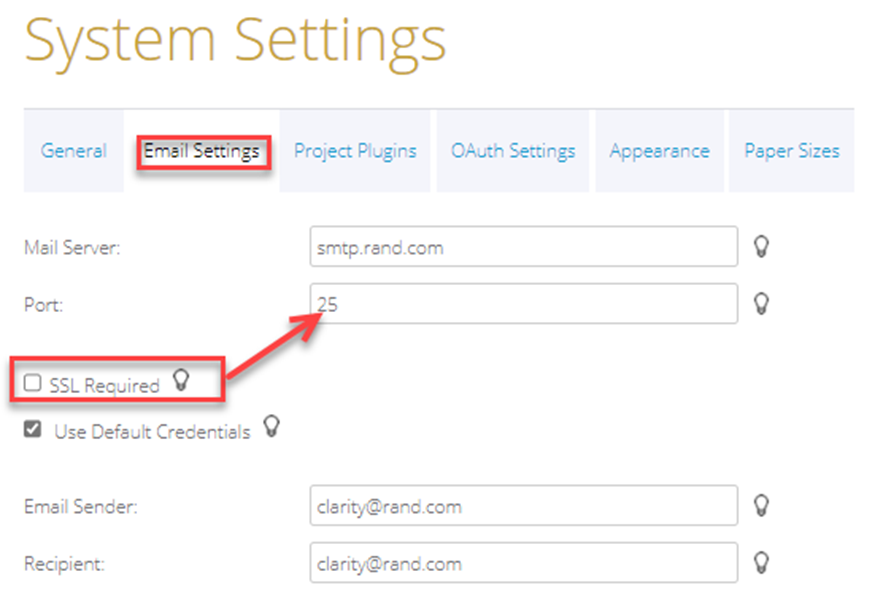Uncheck the Use Default Credentials checkbox
The width and height of the screenshot is (875, 607).
click(x=34, y=430)
